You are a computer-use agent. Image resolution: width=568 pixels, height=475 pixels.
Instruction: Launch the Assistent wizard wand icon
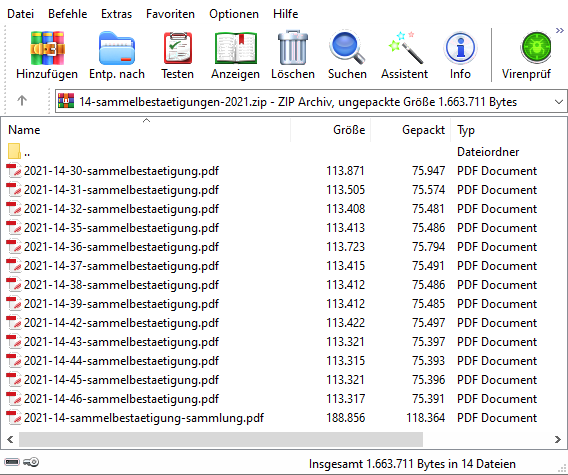click(404, 55)
